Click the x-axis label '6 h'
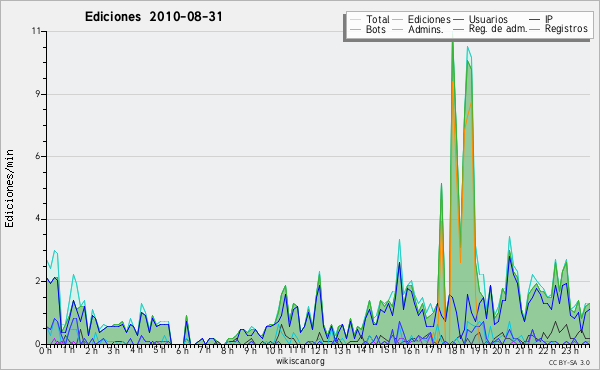 (182, 350)
